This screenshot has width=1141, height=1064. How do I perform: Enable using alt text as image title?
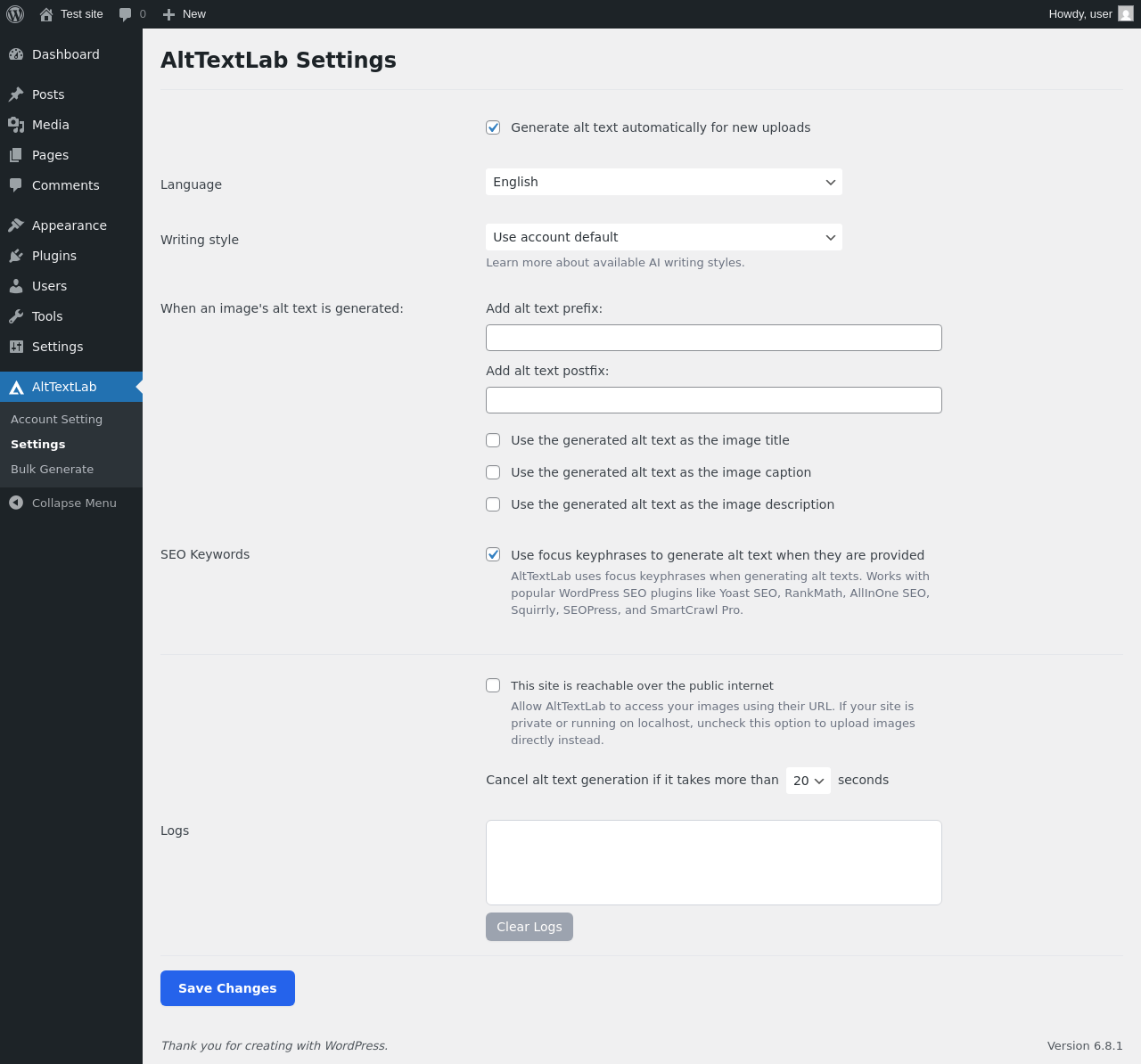tap(493, 440)
